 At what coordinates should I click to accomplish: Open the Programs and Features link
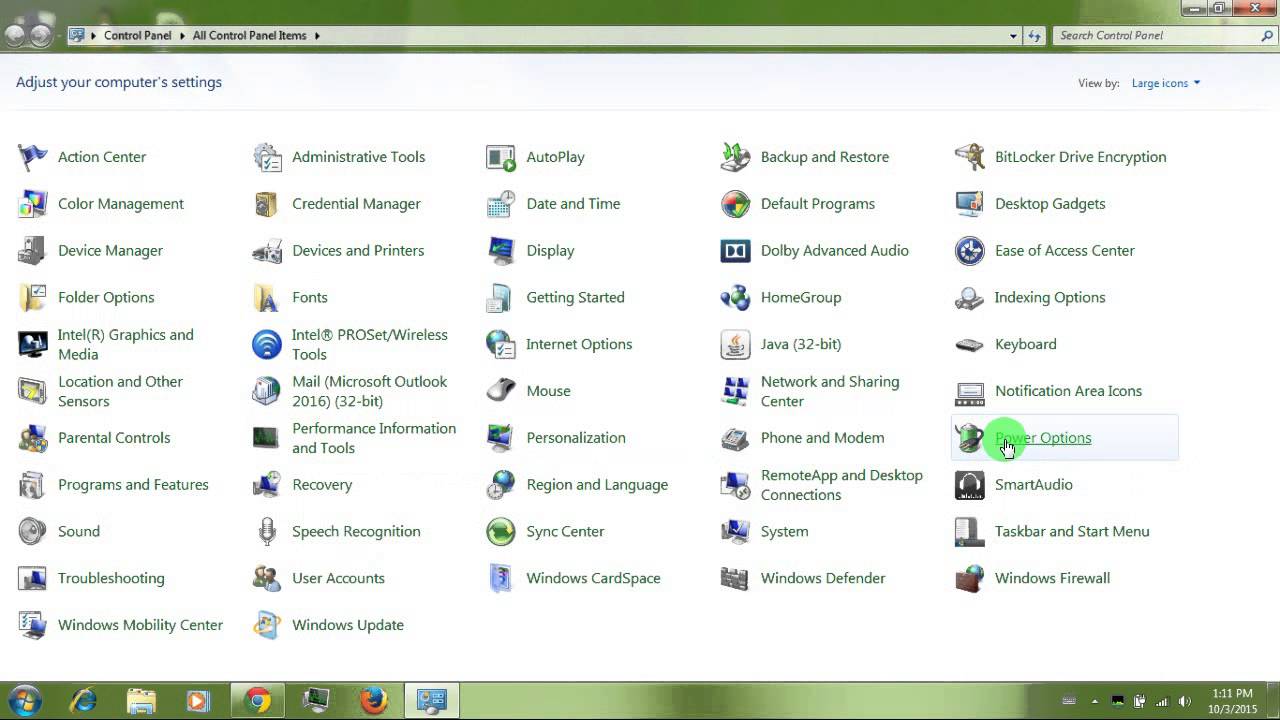point(133,485)
